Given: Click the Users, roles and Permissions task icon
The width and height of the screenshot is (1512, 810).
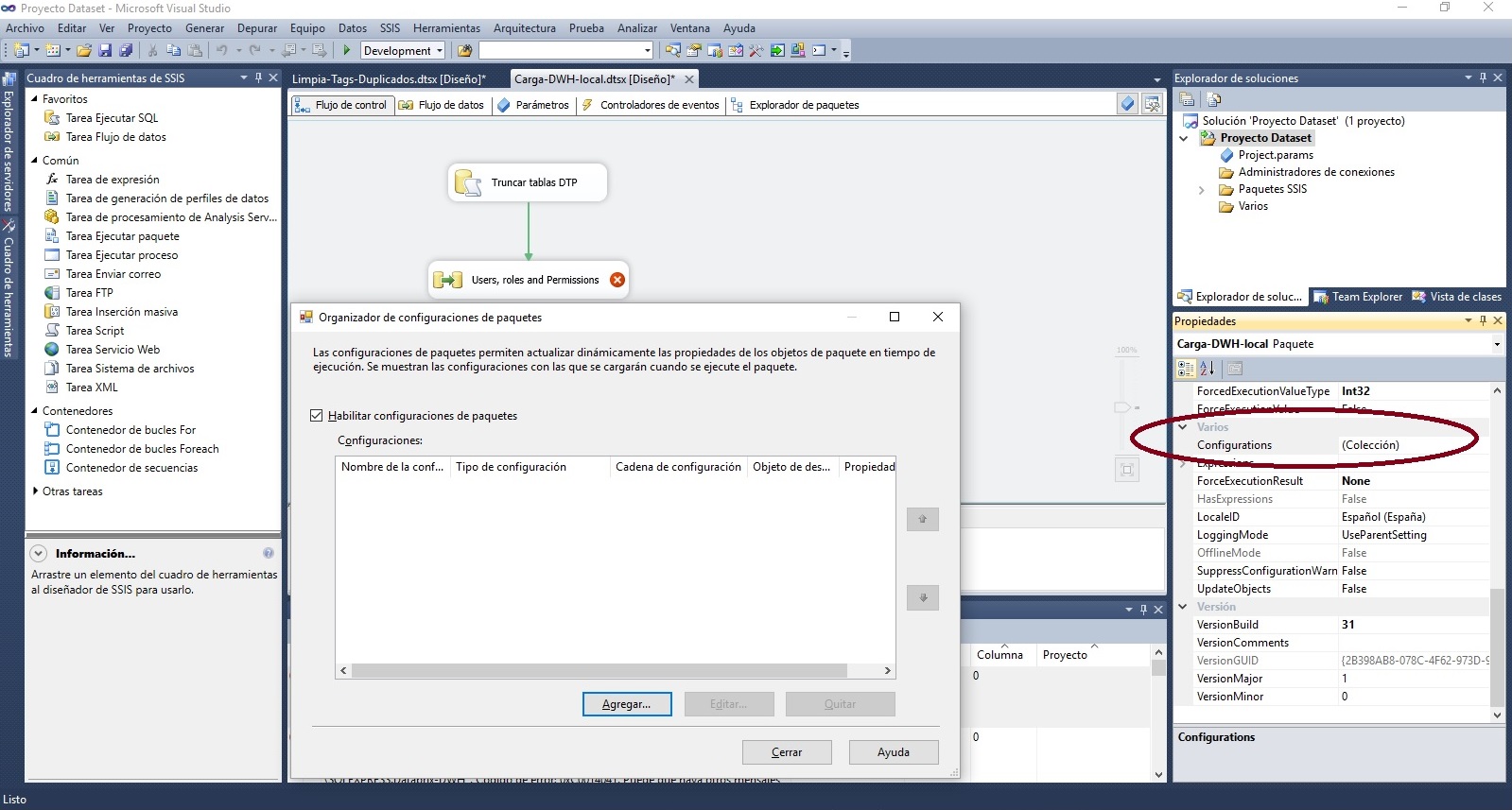Looking at the screenshot, I should (x=447, y=280).
